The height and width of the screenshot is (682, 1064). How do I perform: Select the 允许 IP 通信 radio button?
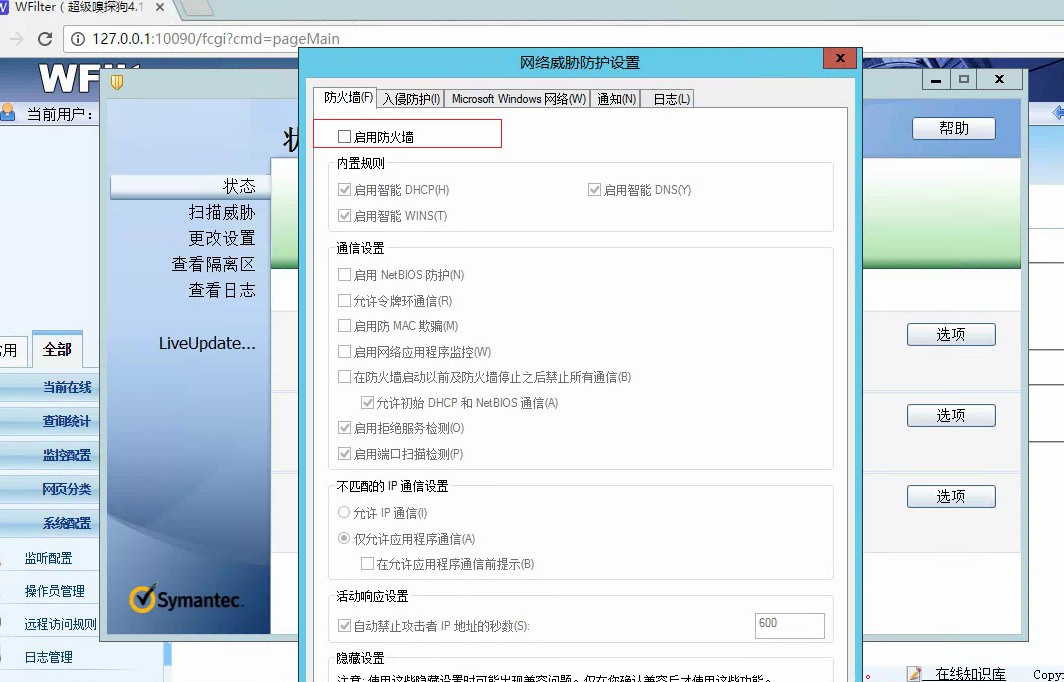345,513
